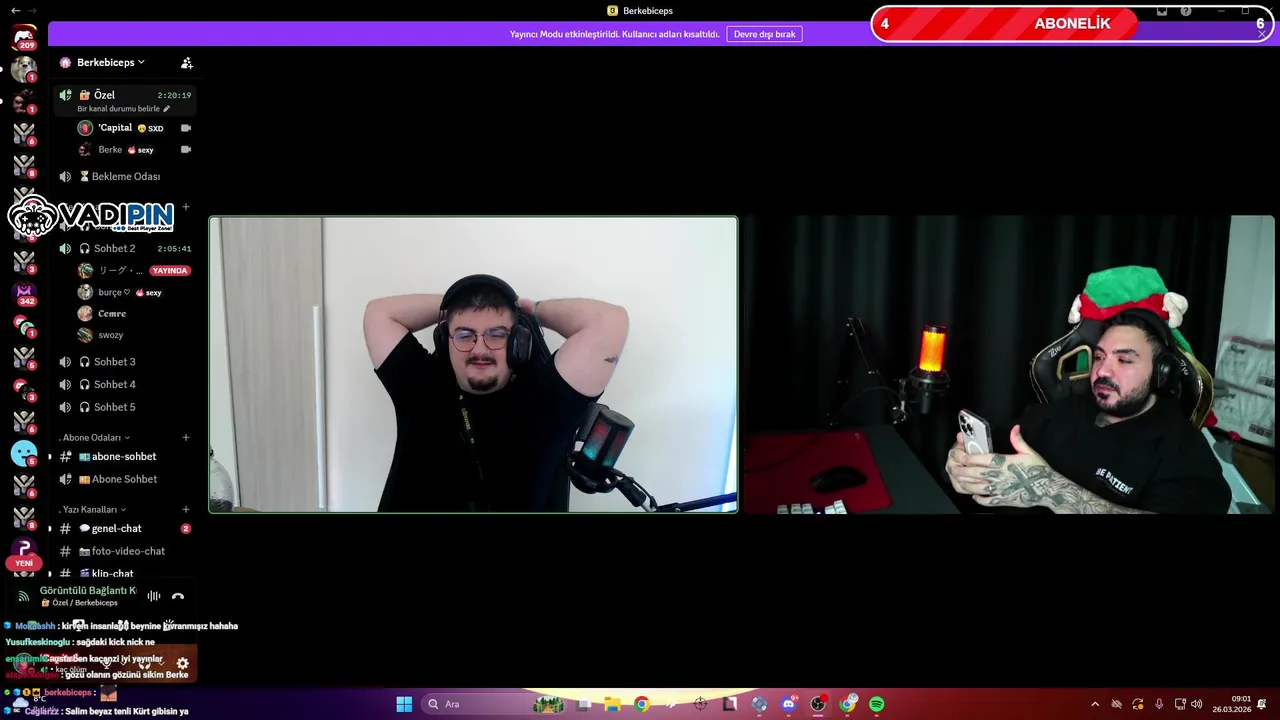Image resolution: width=1280 pixels, height=720 pixels.
Task: Click the invite people icon beside server name
Action: [x=186, y=62]
